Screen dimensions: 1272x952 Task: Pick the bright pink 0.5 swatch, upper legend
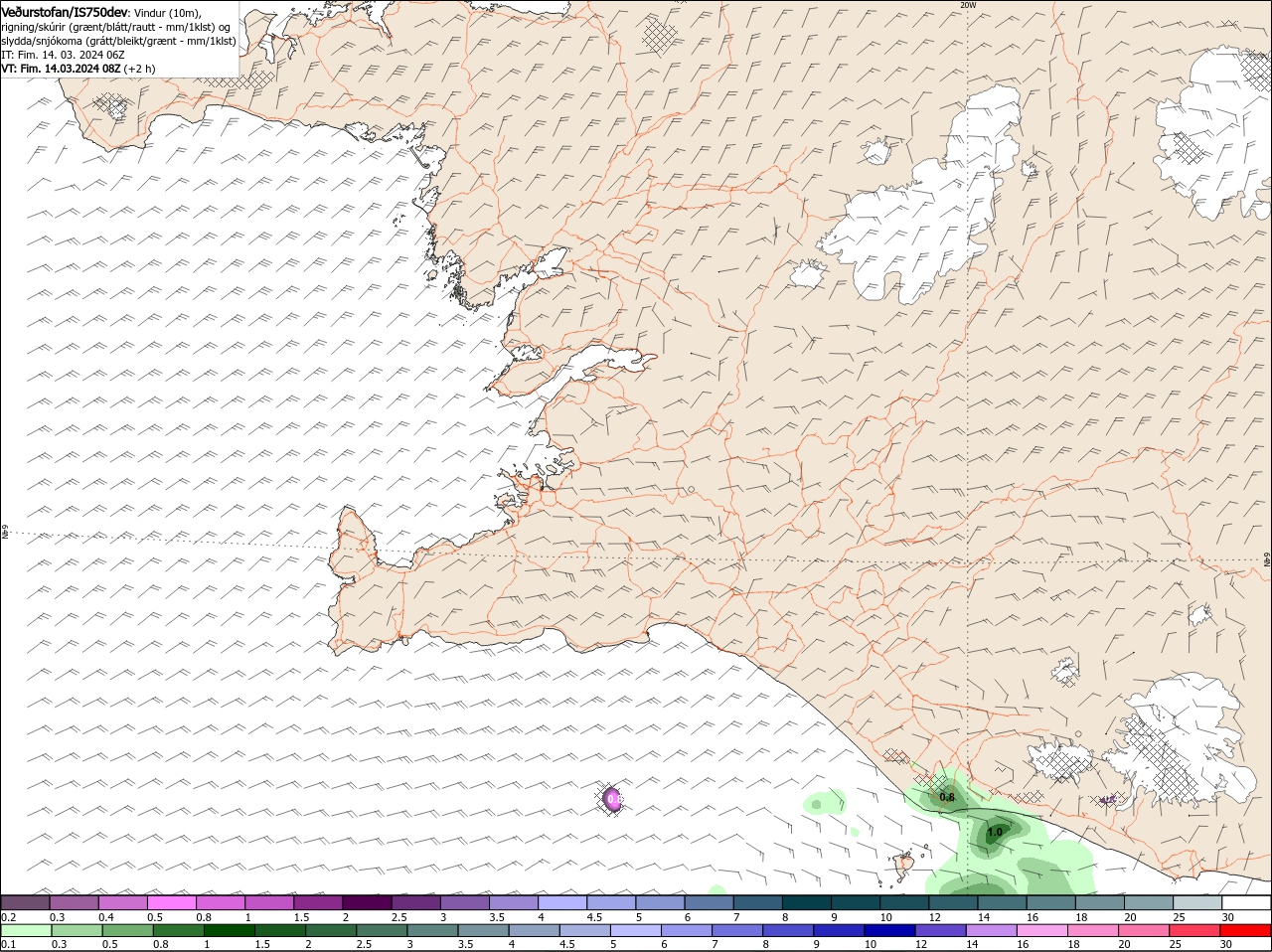pyautogui.click(x=171, y=902)
